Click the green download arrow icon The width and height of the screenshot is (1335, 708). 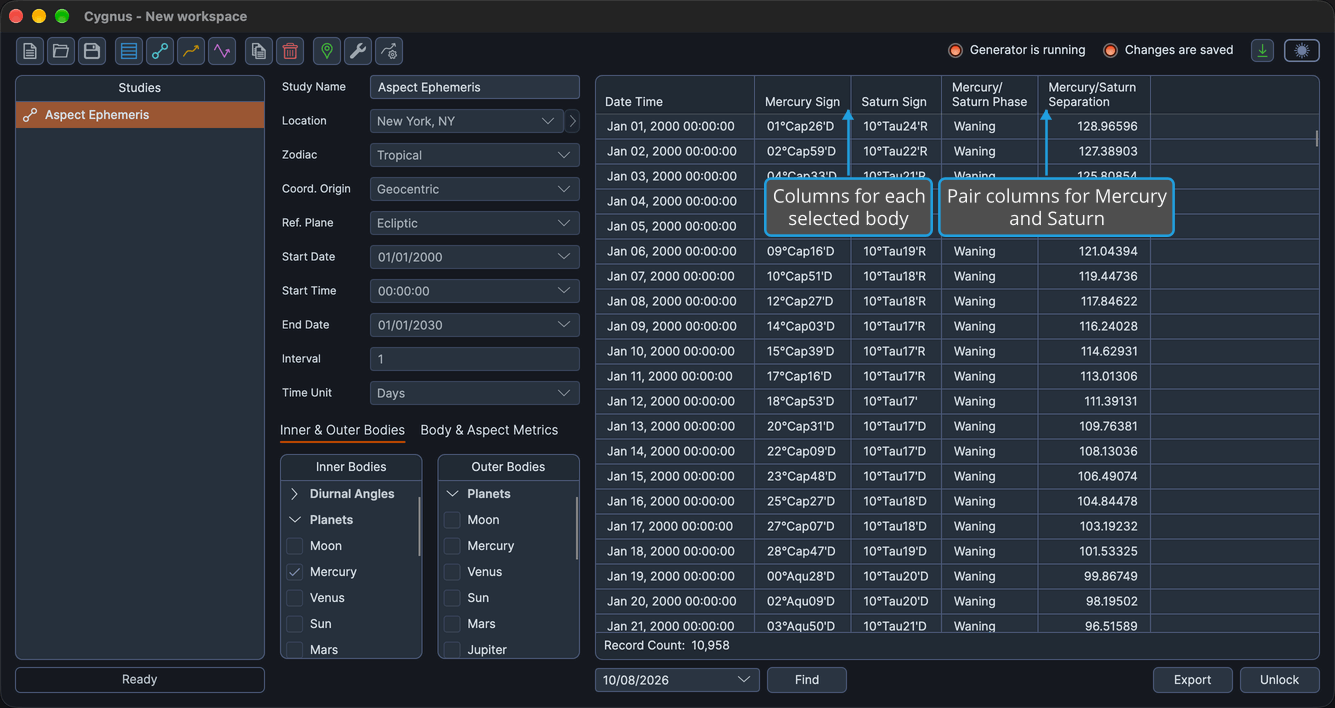tap(1263, 50)
